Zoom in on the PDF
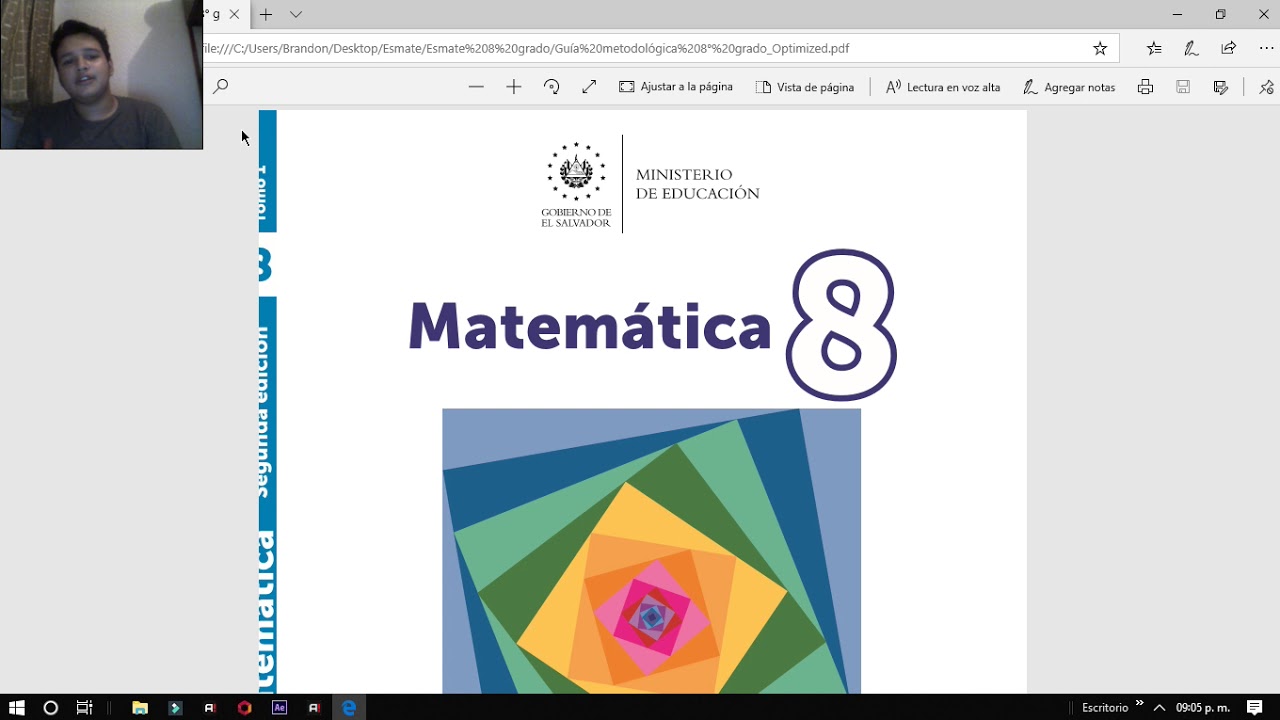The image size is (1280, 720). pos(514,87)
